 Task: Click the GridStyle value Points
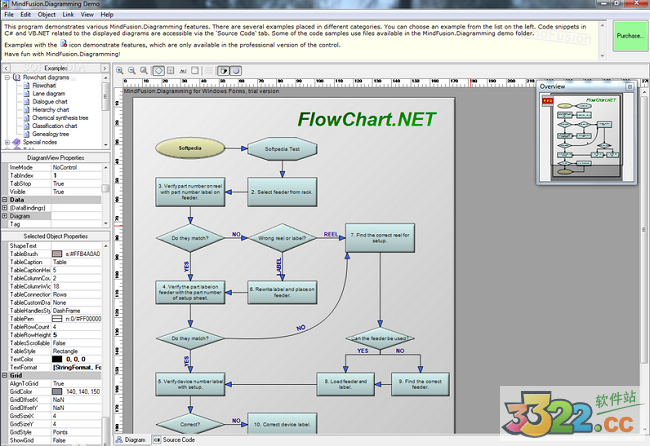76,432
